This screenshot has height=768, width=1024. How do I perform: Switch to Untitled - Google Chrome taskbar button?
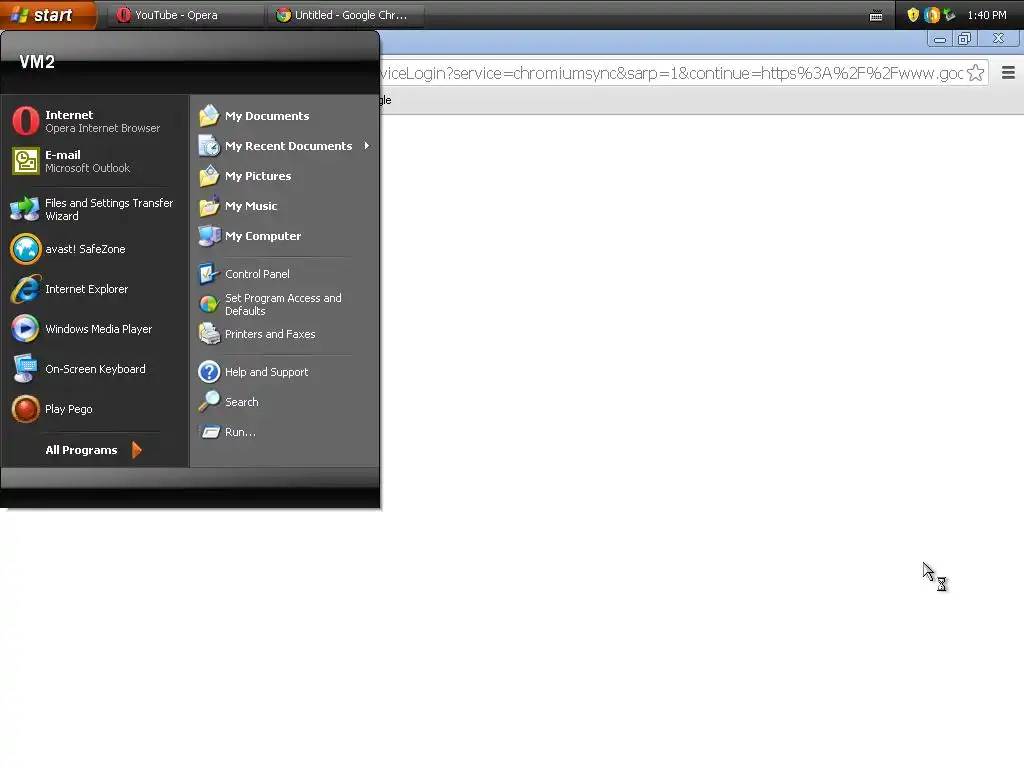tap(345, 15)
